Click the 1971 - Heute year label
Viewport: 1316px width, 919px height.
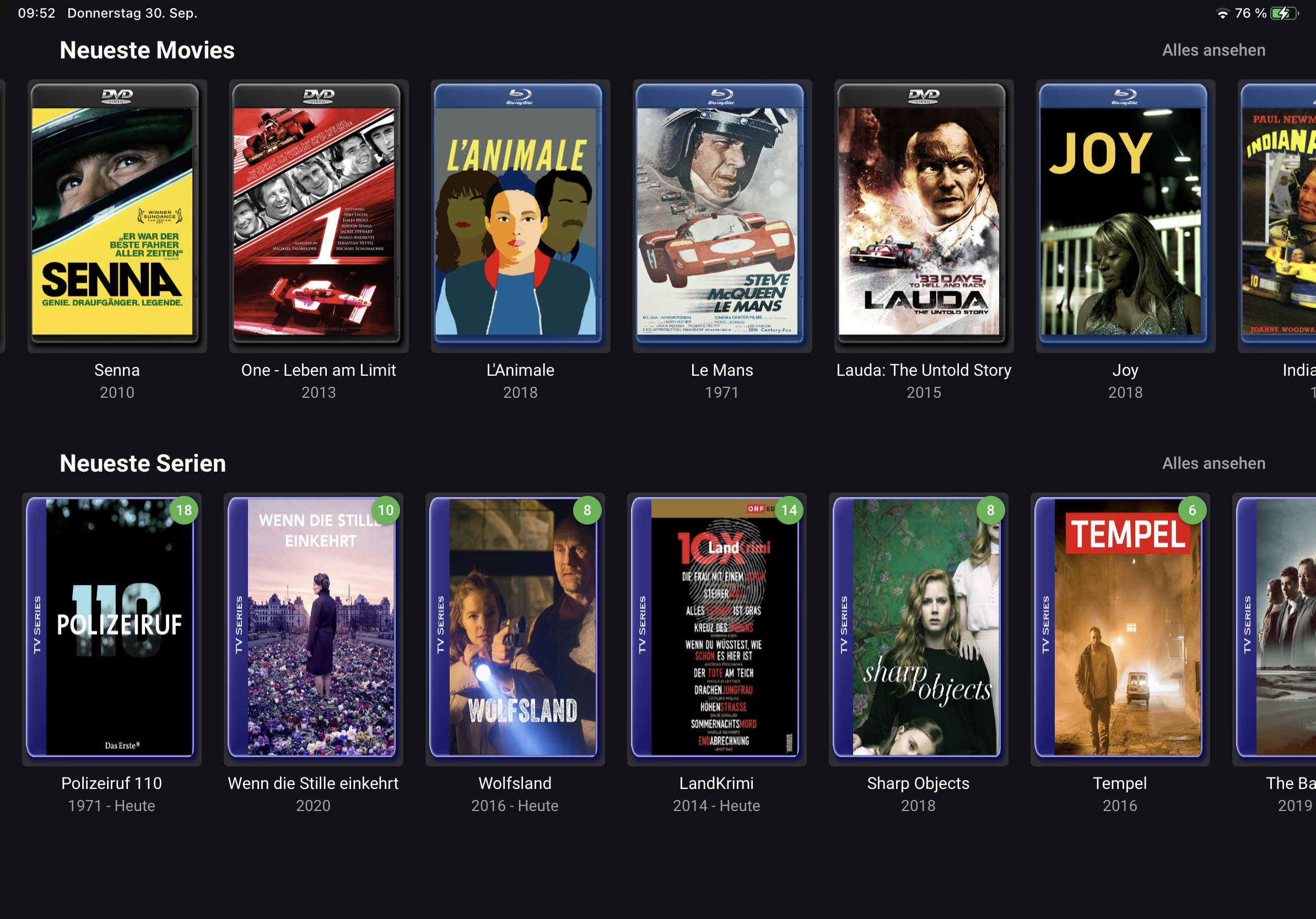coord(112,806)
